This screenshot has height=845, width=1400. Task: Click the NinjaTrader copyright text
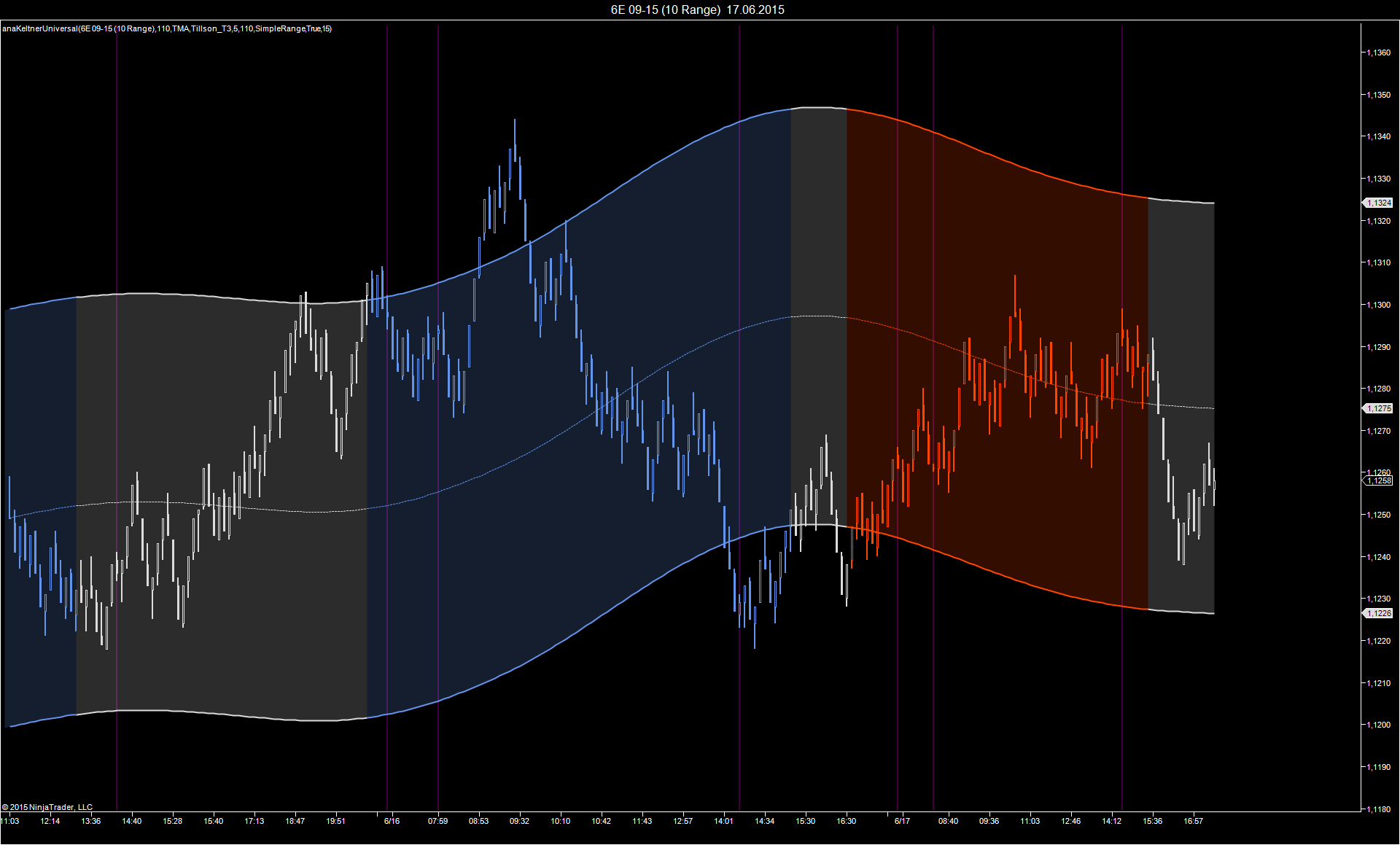[x=47, y=807]
